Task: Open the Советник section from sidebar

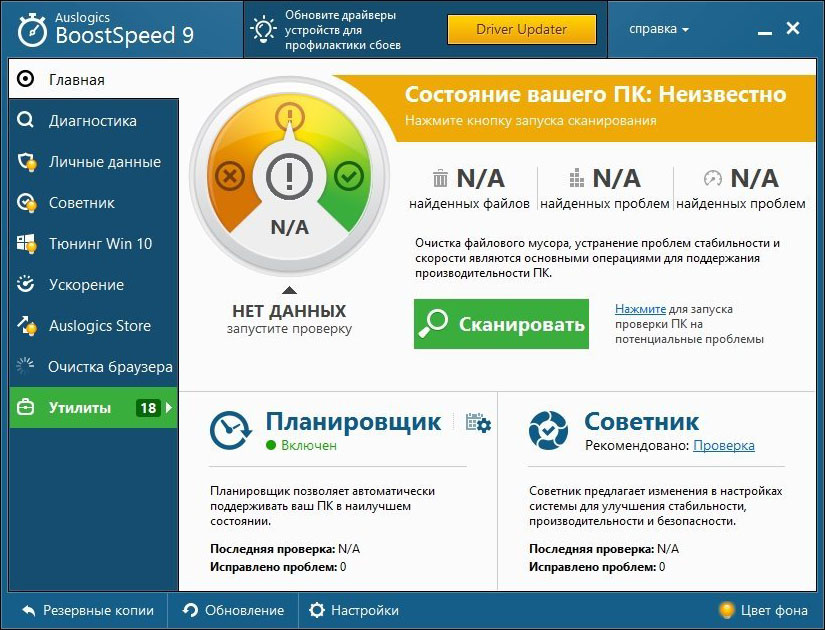Action: 25,202
